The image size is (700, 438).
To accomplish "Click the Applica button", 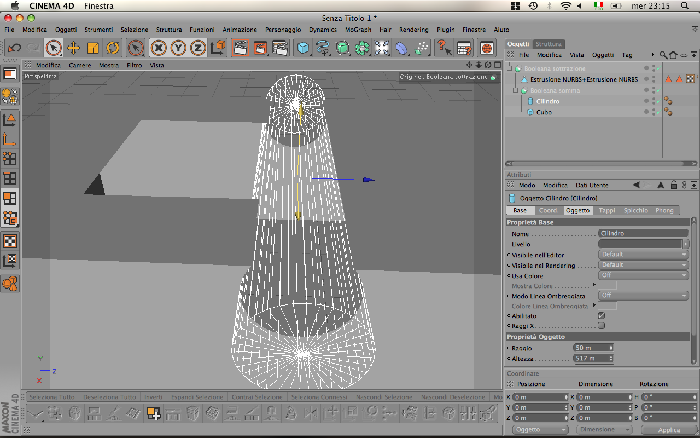I will point(668,430).
